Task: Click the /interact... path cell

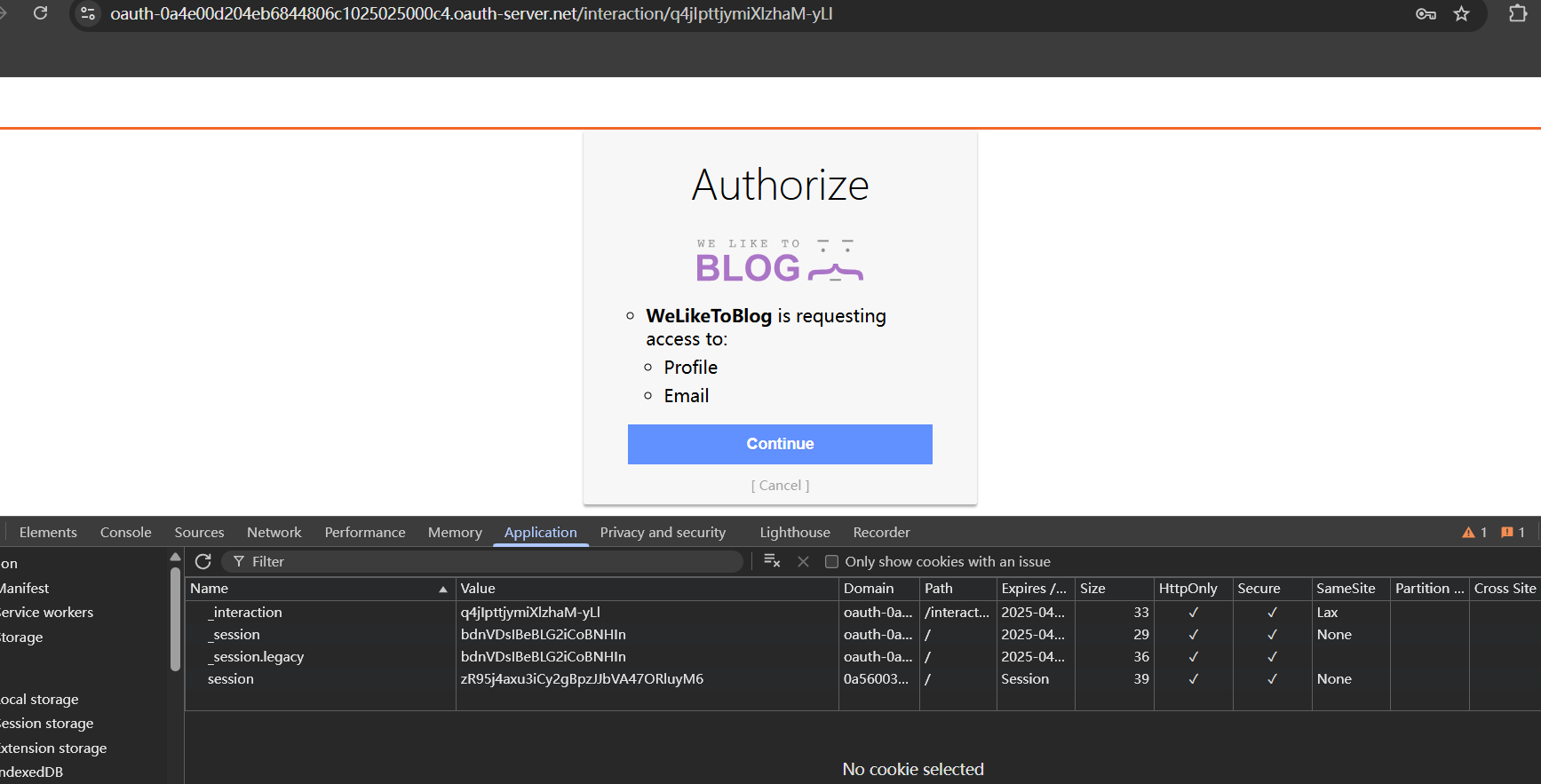Action: [x=957, y=613]
